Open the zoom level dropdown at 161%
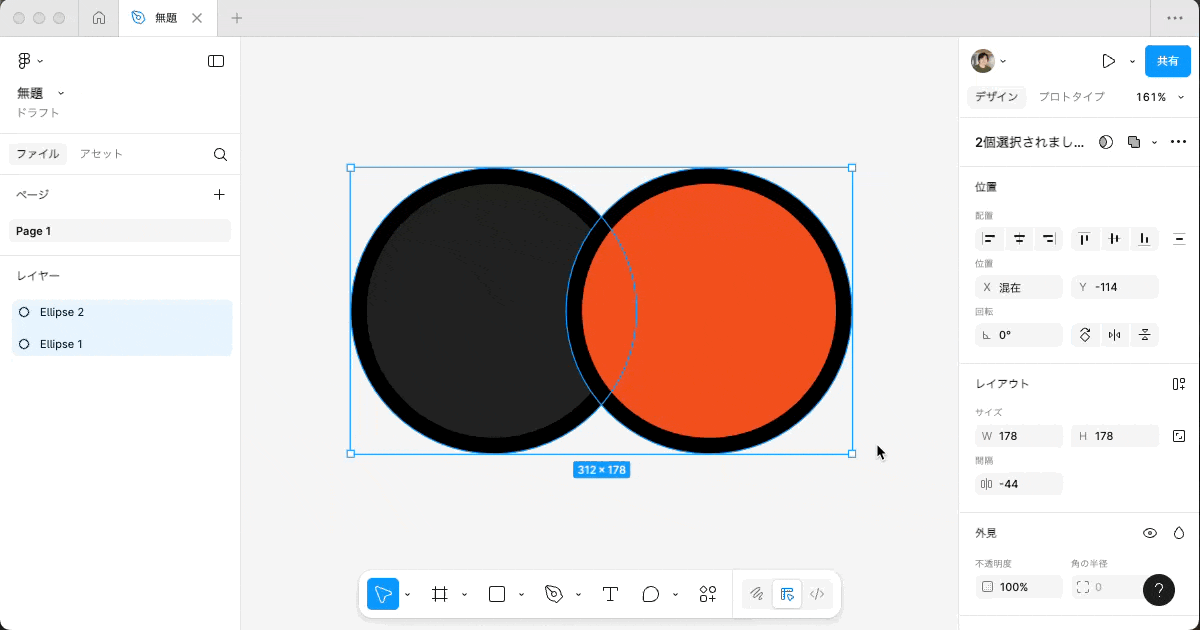The height and width of the screenshot is (630, 1200). coord(1157,97)
